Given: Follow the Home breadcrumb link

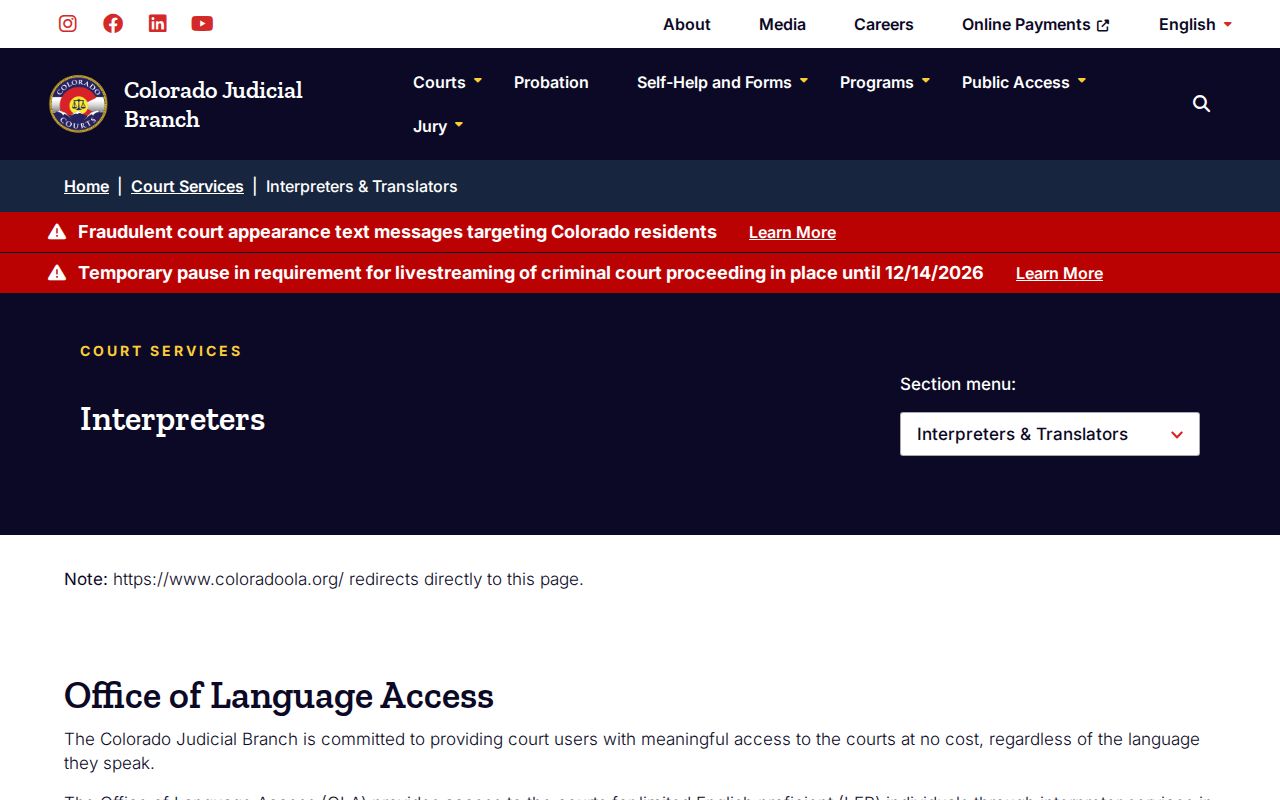Looking at the screenshot, I should coord(87,186).
